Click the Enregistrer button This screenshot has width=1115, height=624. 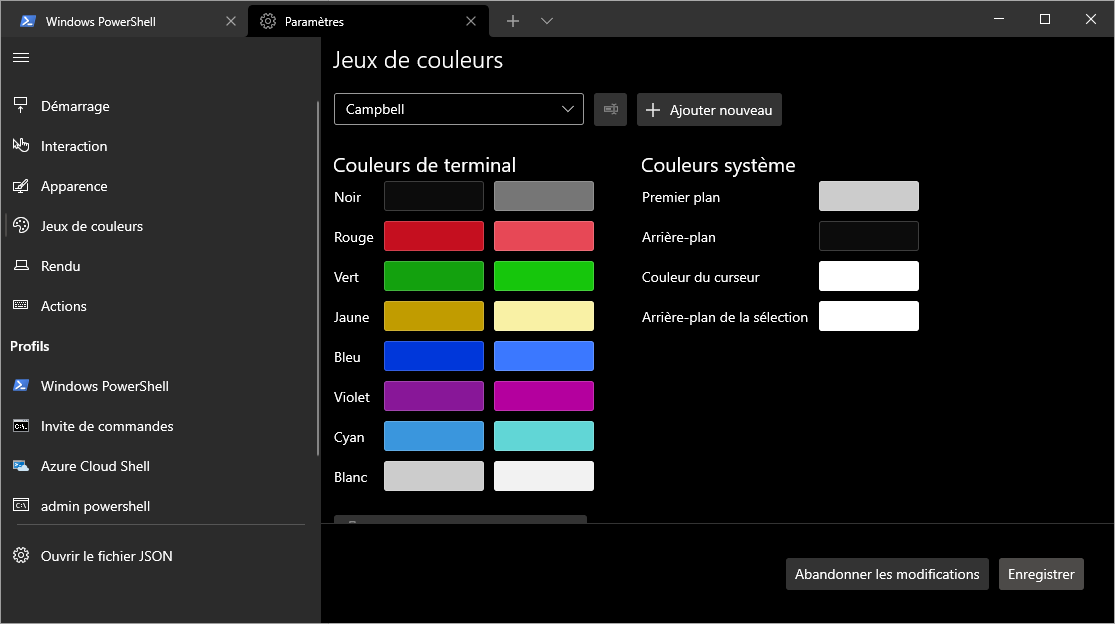click(x=1040, y=574)
